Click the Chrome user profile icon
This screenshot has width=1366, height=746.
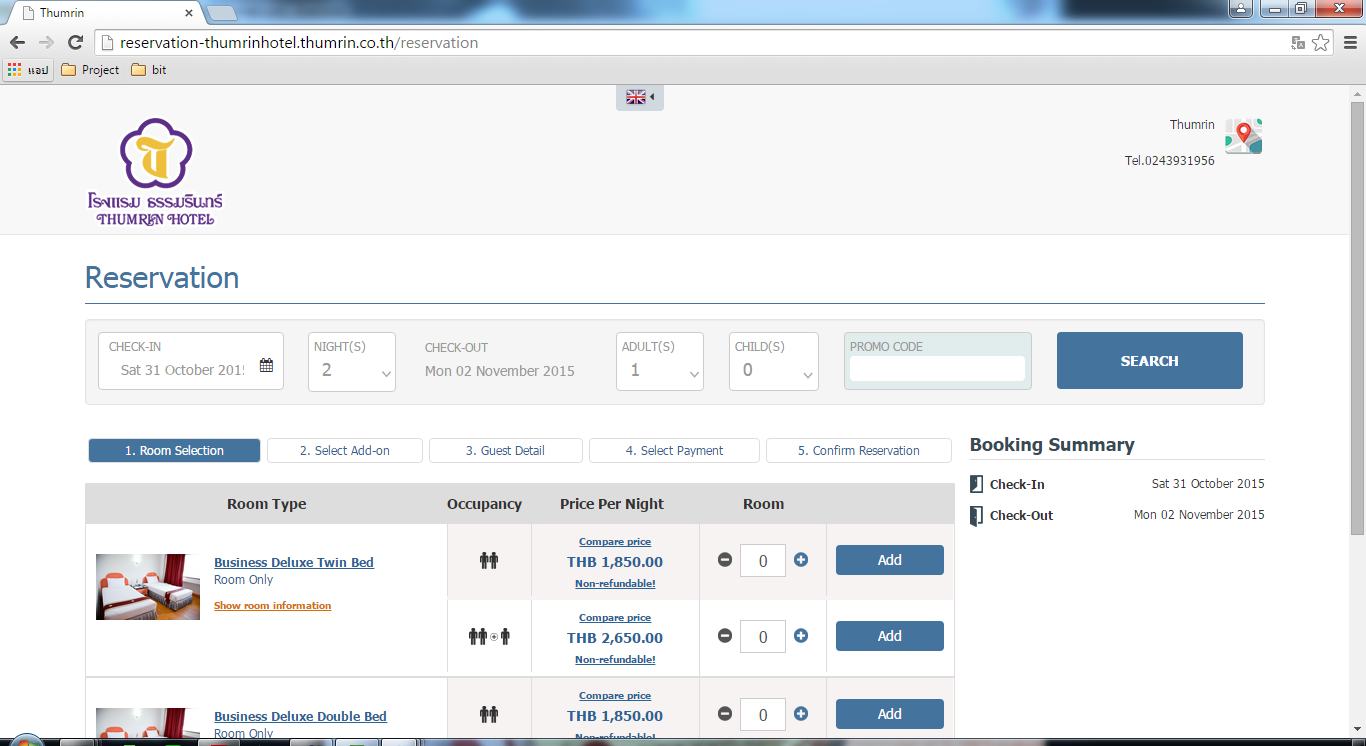[x=1240, y=9]
